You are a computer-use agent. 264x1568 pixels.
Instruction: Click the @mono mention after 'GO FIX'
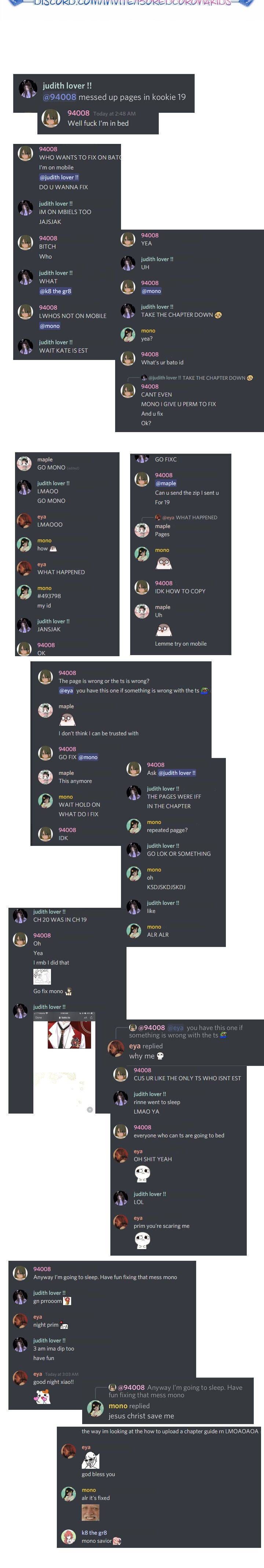coord(88,757)
